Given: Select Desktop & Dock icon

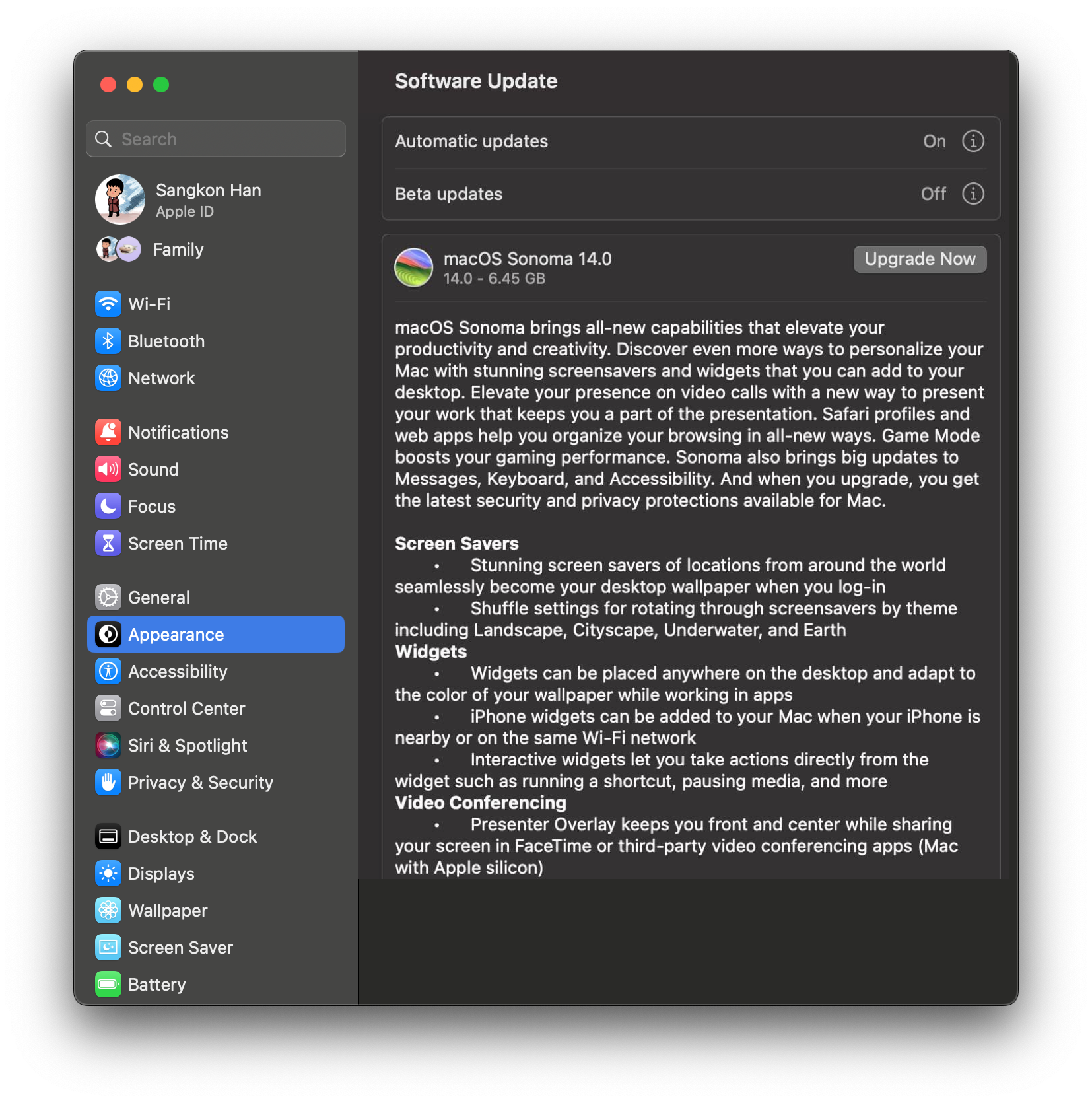Looking at the screenshot, I should click(108, 836).
